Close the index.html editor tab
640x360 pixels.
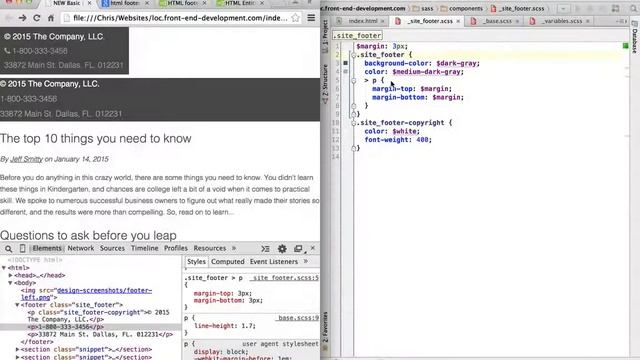(382, 21)
